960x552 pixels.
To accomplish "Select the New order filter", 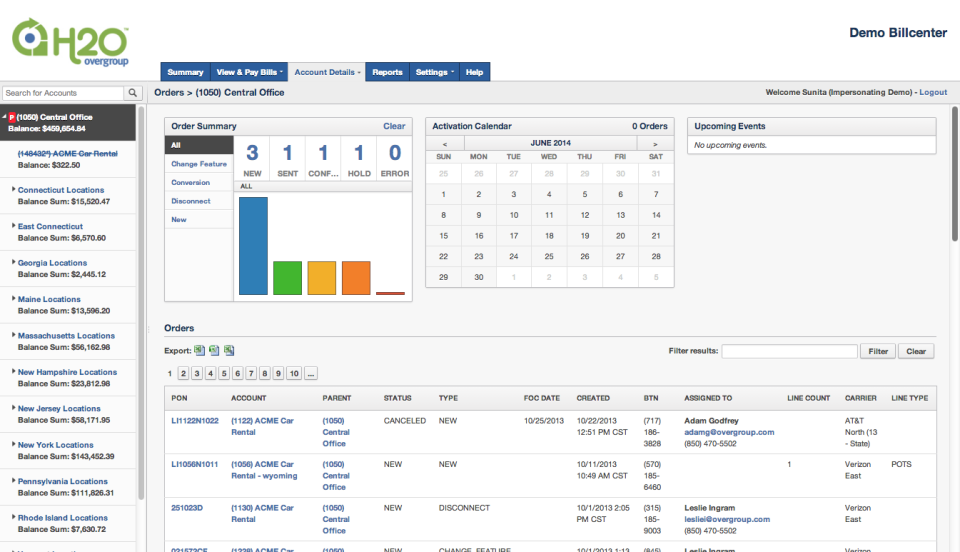I will [x=199, y=219].
